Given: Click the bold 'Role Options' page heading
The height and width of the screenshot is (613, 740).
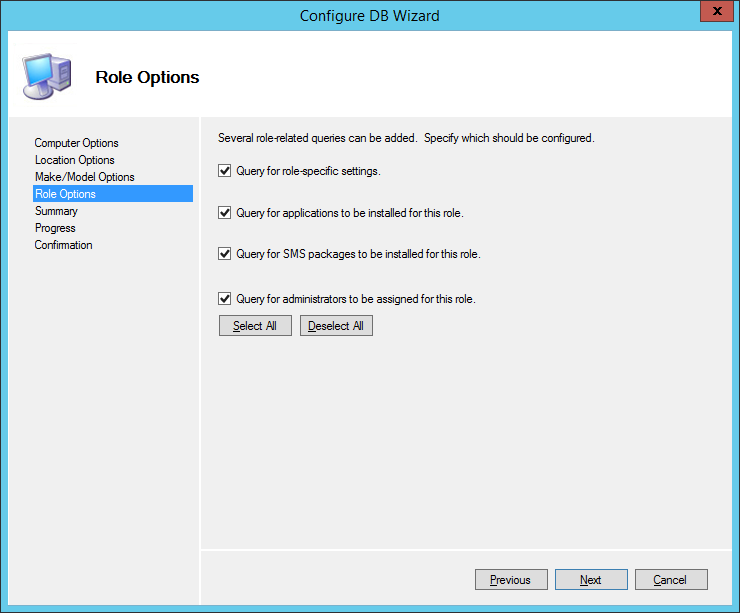Looking at the screenshot, I should pyautogui.click(x=147, y=77).
